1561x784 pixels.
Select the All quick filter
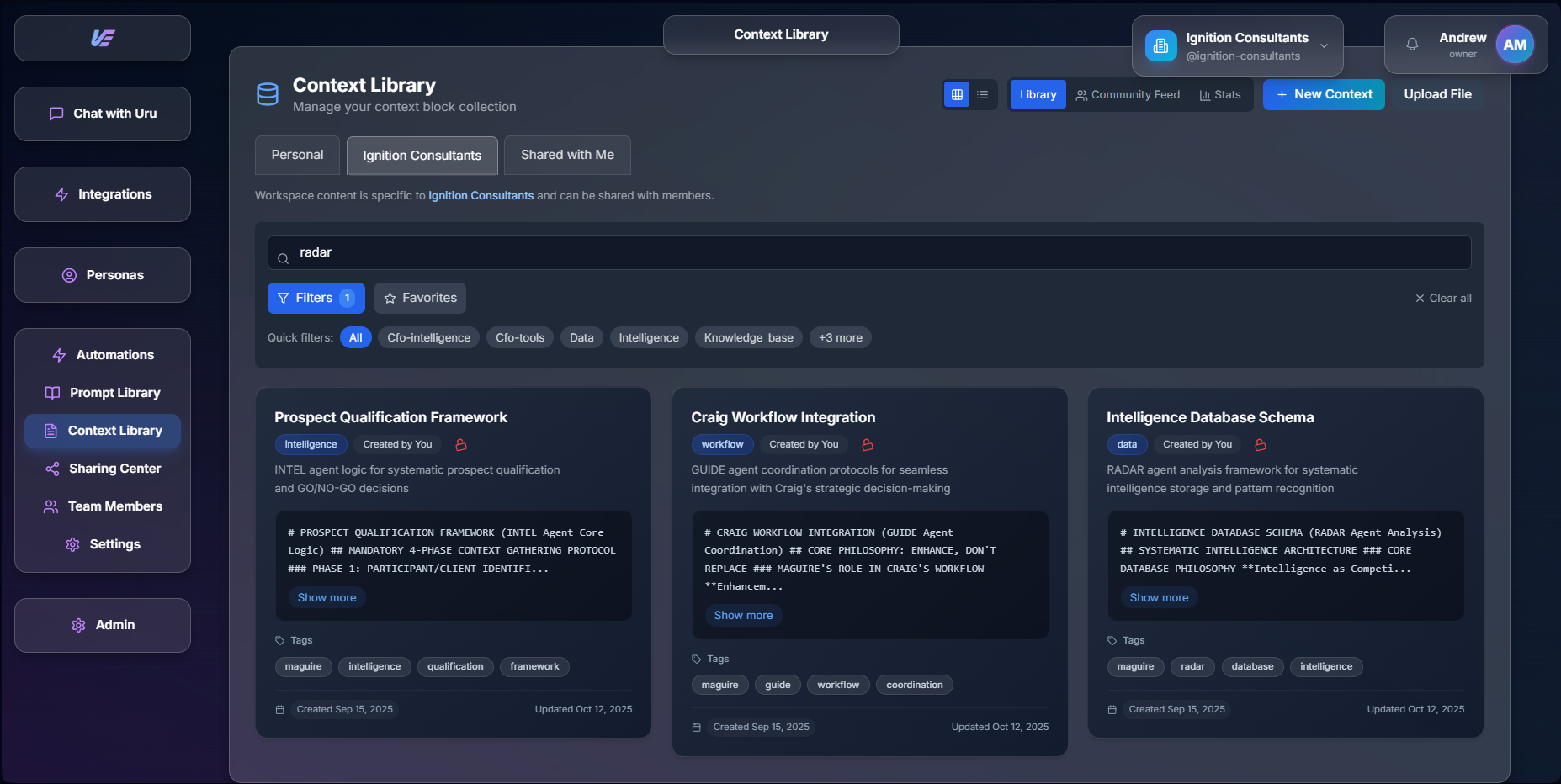coord(355,338)
